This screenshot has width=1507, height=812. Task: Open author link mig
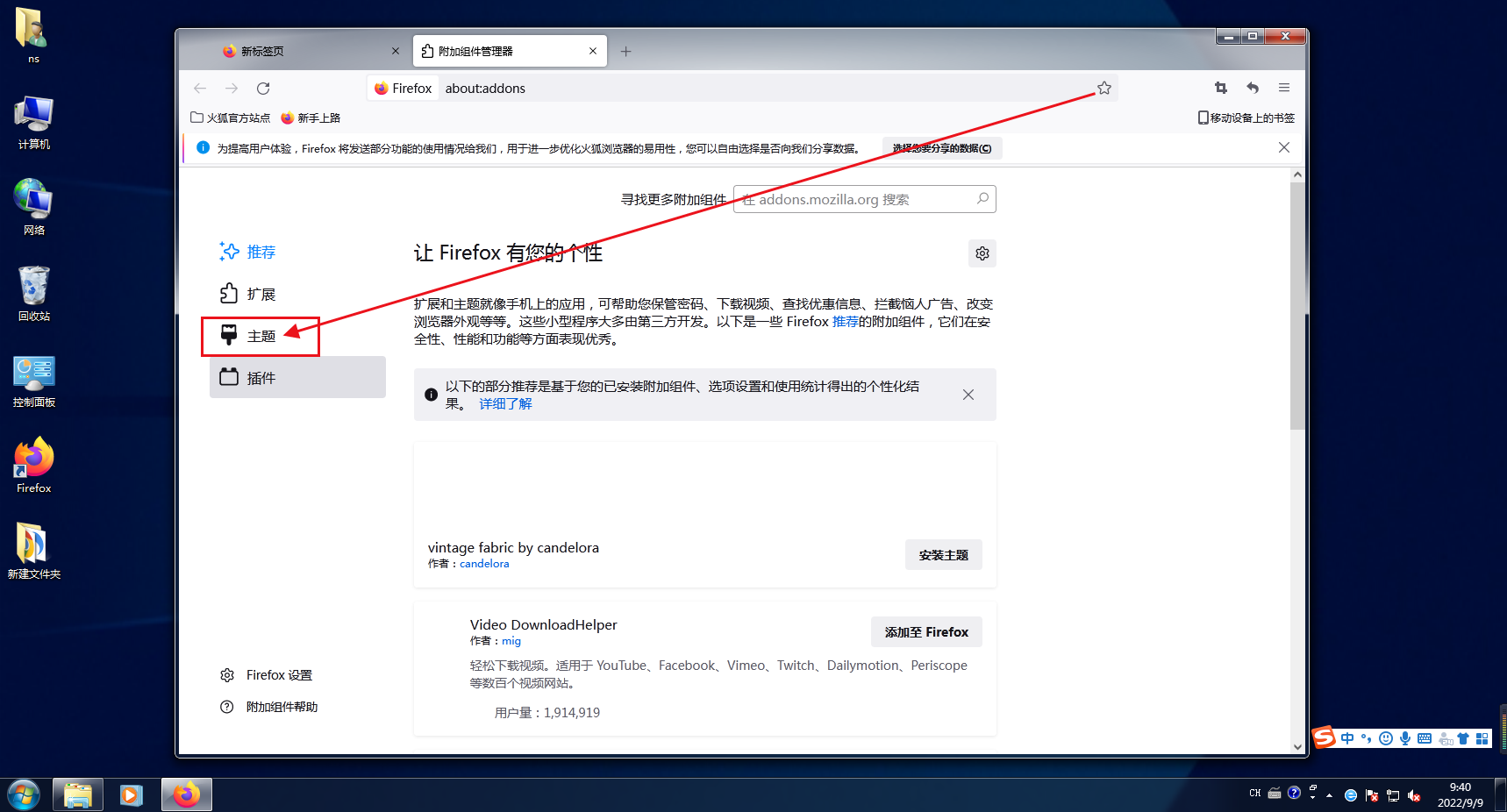click(x=511, y=641)
